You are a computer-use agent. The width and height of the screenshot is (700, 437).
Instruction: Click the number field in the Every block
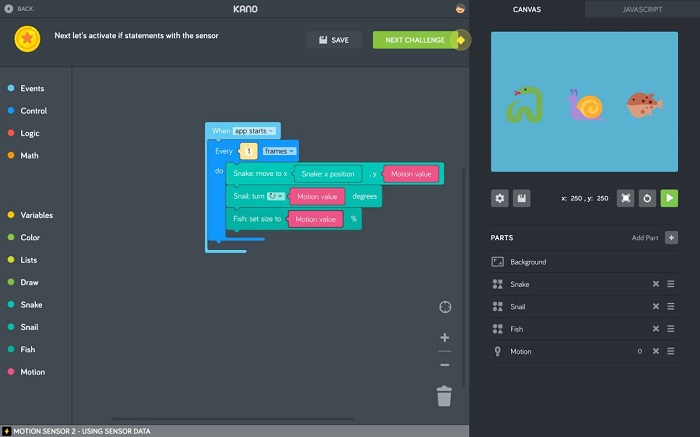[x=249, y=151]
